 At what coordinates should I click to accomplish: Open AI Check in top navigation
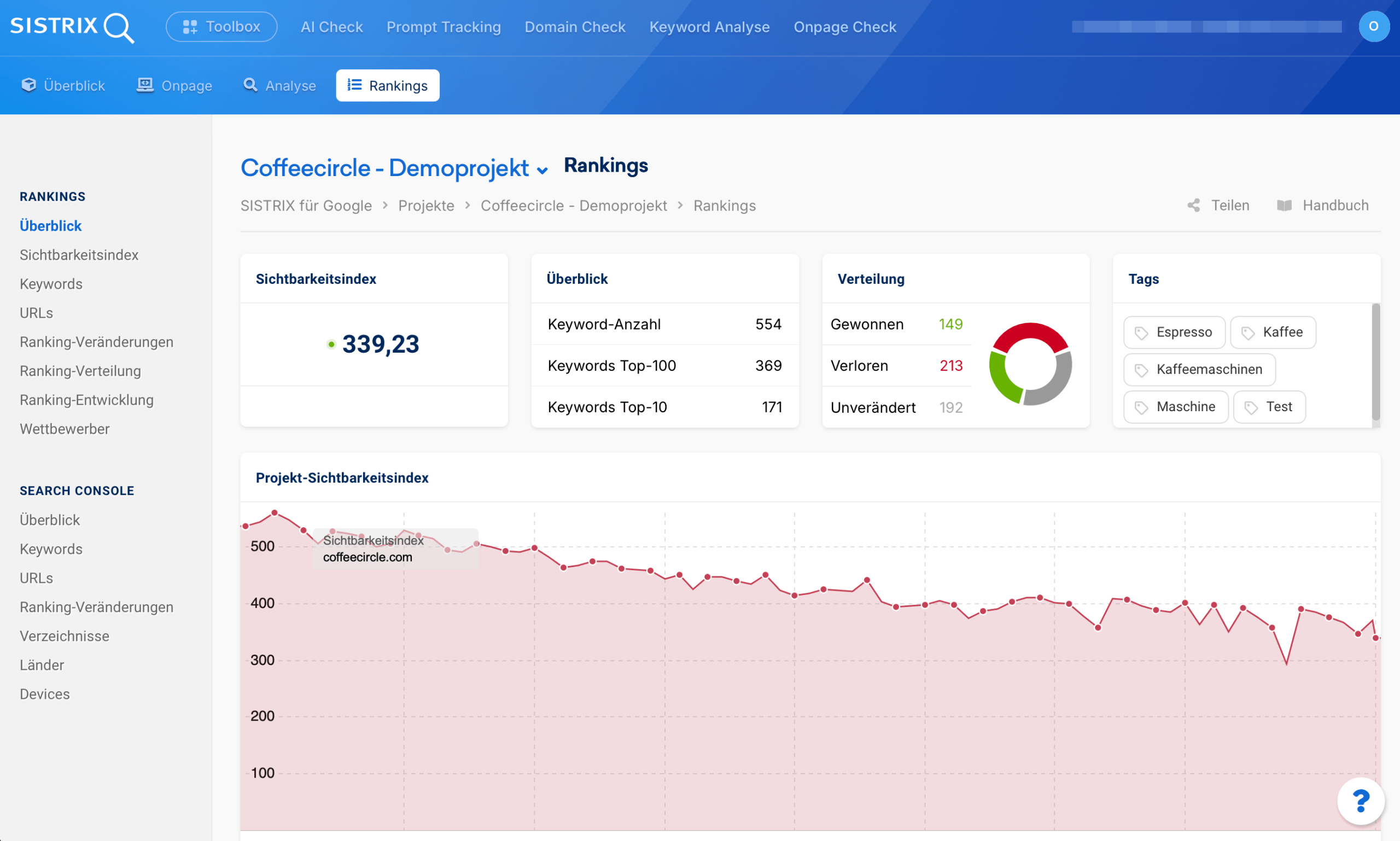click(x=331, y=27)
